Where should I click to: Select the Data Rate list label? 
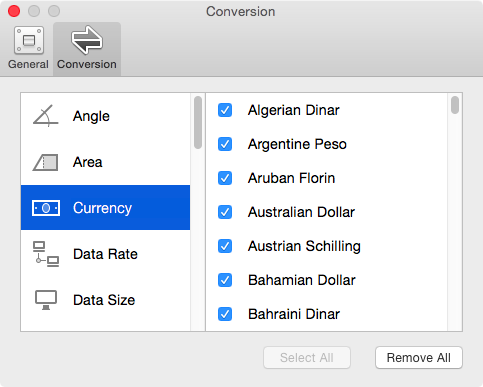tap(105, 254)
